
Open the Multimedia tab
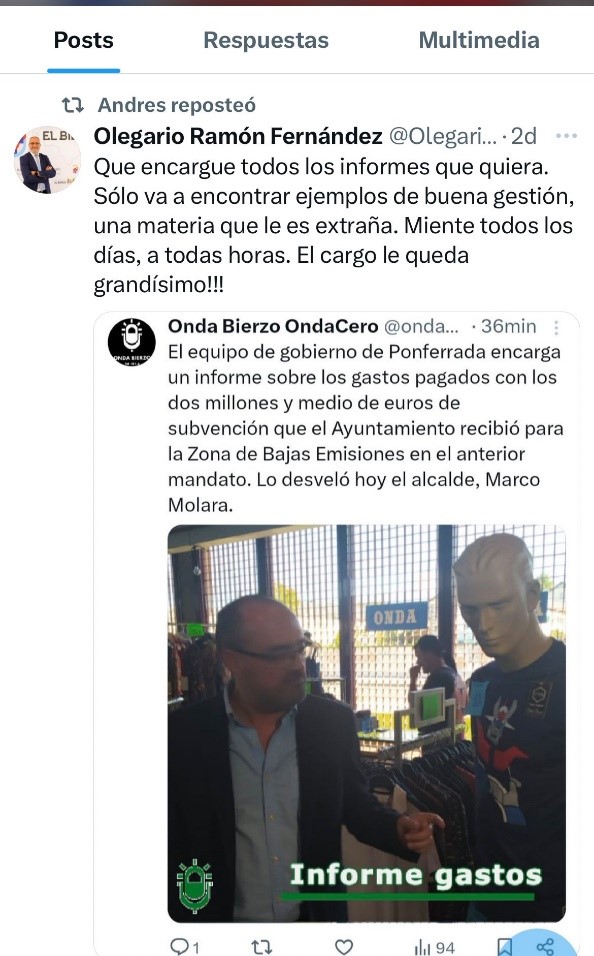tap(479, 40)
